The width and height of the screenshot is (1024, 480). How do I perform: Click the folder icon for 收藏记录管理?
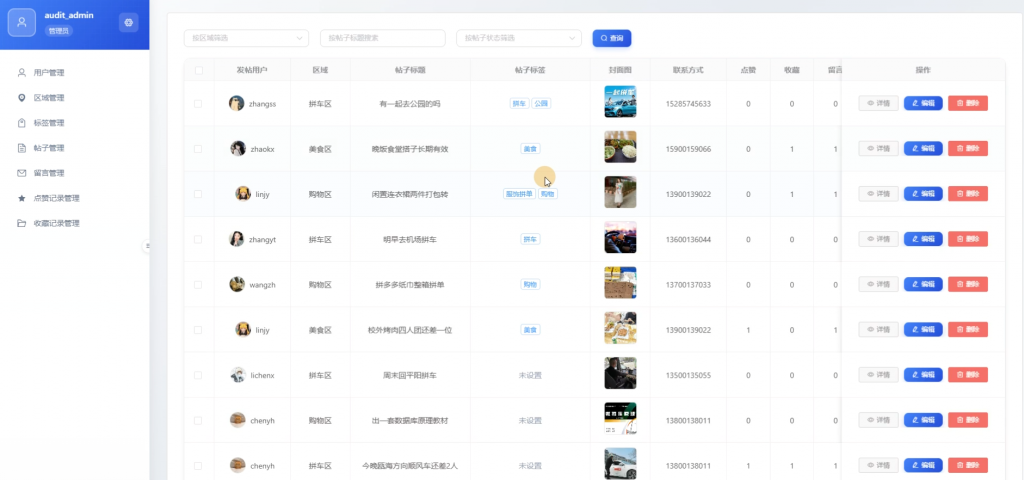[22, 223]
